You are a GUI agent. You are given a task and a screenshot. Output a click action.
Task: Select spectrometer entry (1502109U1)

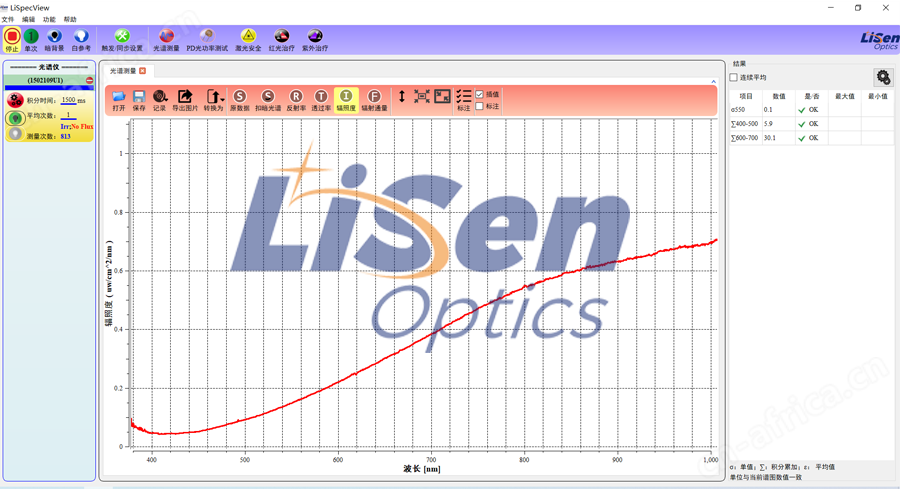point(45,80)
